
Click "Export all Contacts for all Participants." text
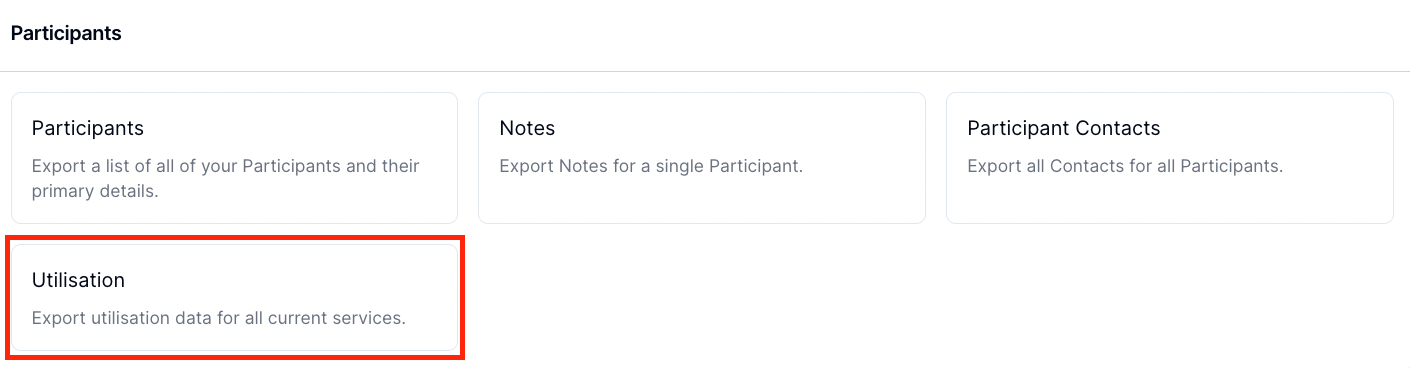click(x=1125, y=166)
